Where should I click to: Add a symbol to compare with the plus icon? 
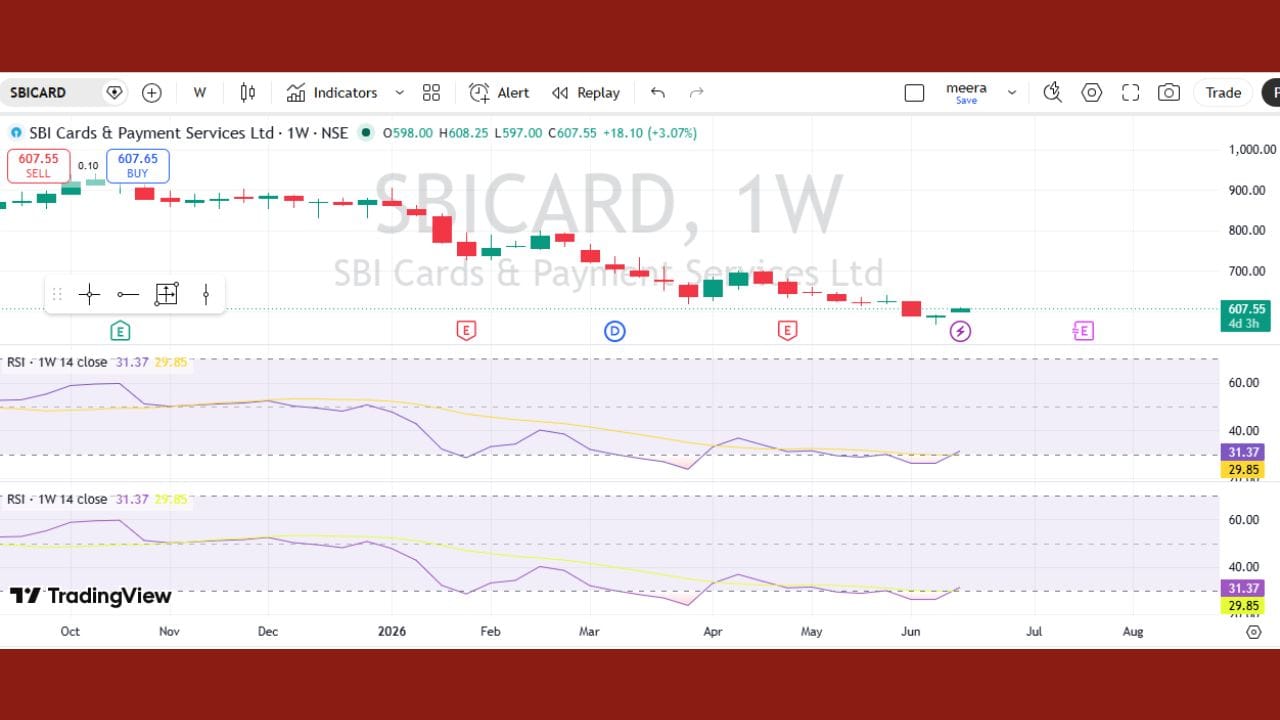coord(152,93)
